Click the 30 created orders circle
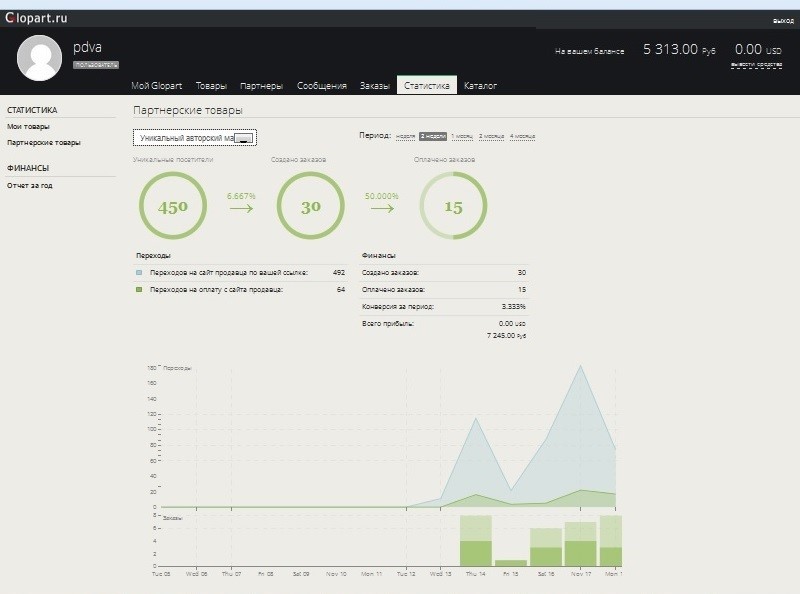 310,206
